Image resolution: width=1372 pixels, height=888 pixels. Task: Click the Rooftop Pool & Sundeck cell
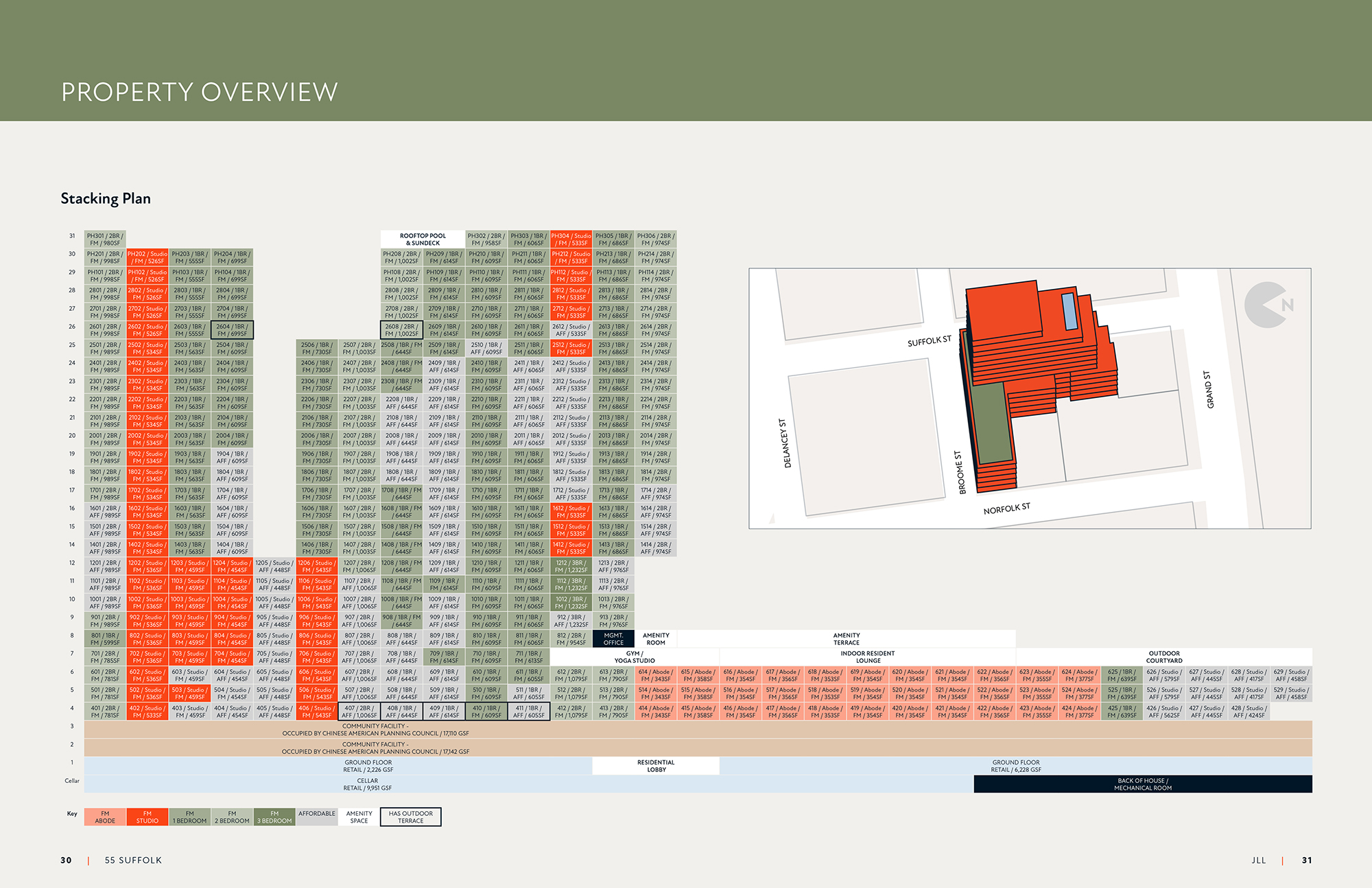click(423, 239)
